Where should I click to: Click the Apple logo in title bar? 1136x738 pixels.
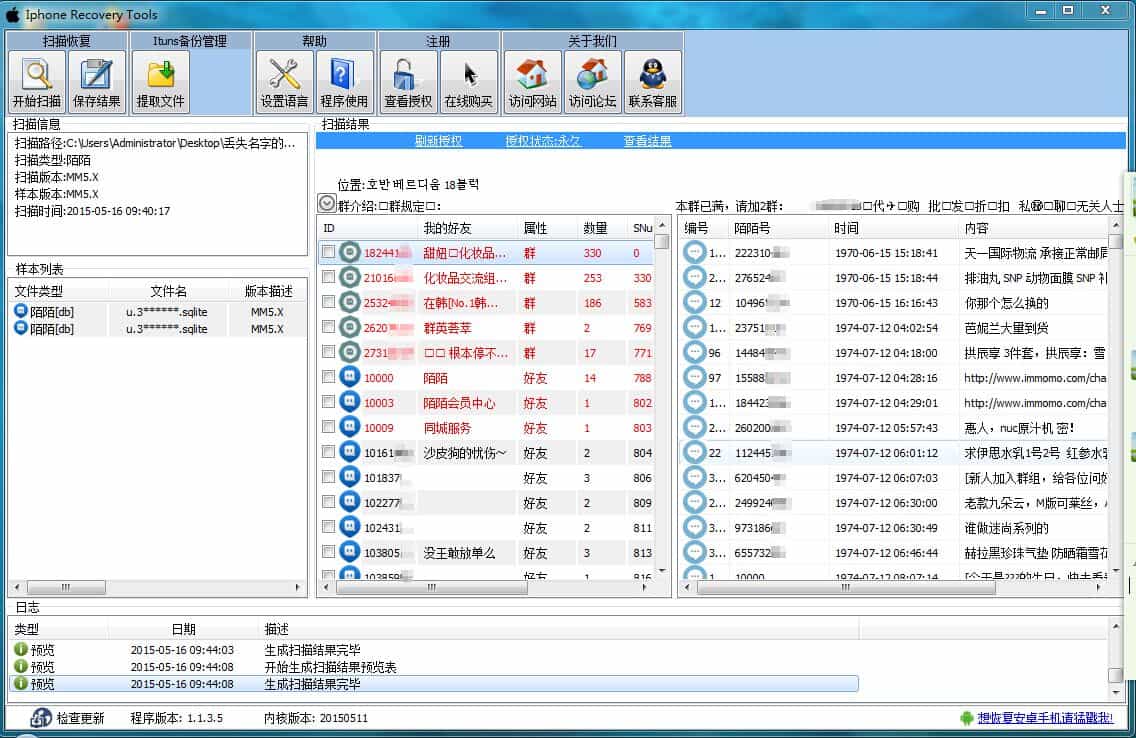[12, 14]
